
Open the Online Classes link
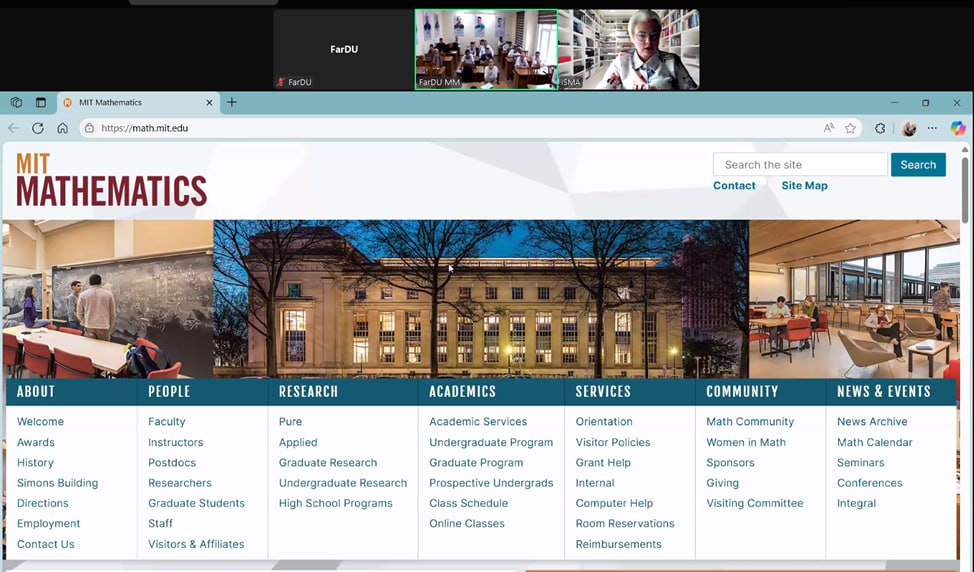tap(467, 524)
